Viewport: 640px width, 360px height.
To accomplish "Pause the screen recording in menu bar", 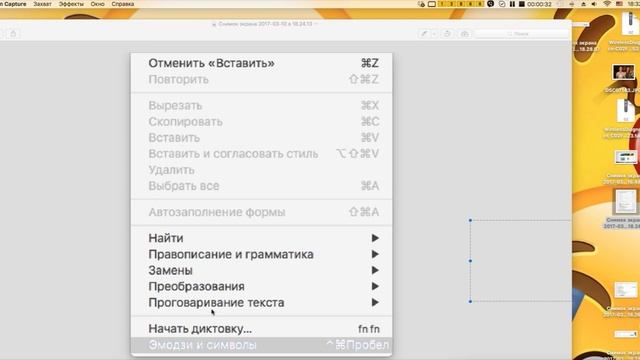I will (512, 4).
